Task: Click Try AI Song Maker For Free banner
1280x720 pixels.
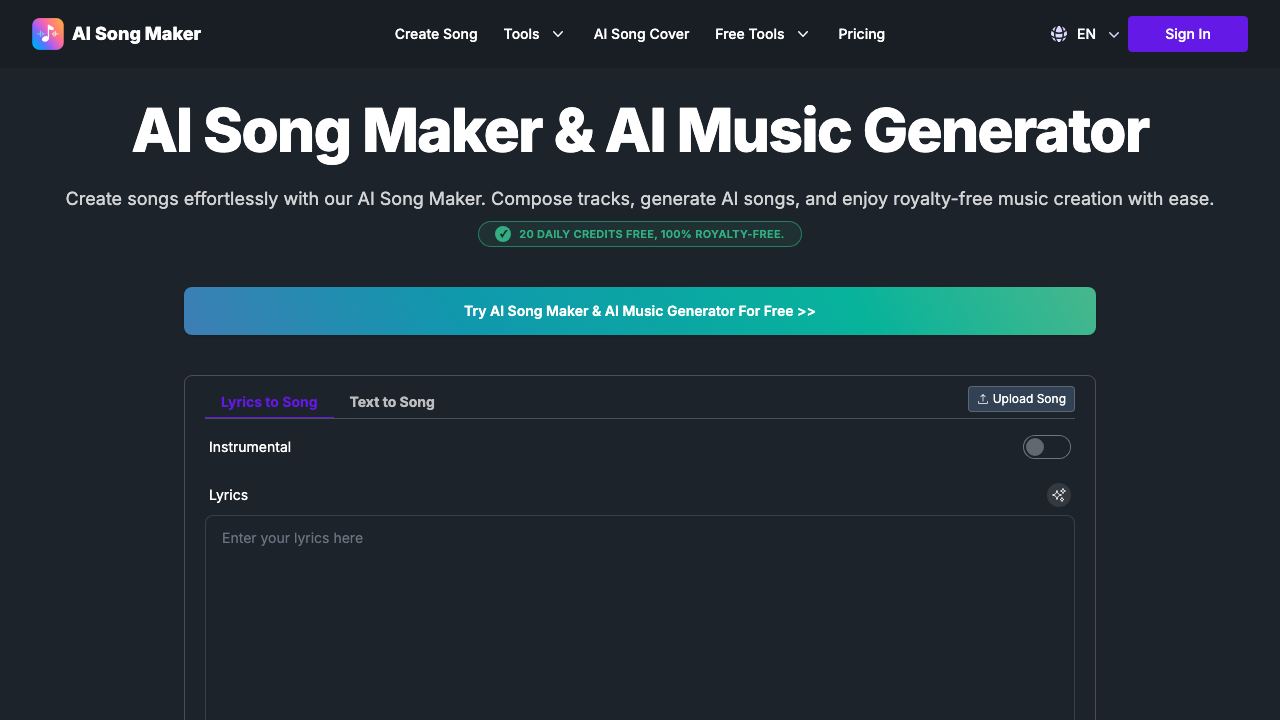Action: point(640,311)
